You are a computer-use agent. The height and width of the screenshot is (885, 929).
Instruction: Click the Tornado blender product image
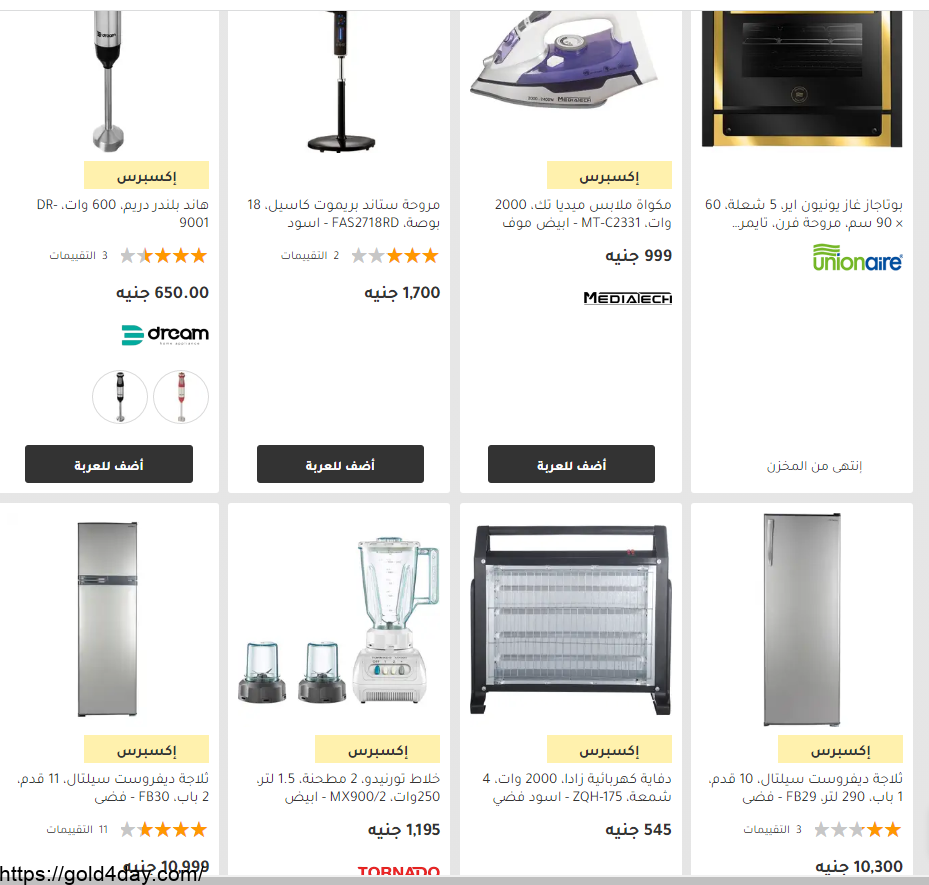(x=339, y=620)
